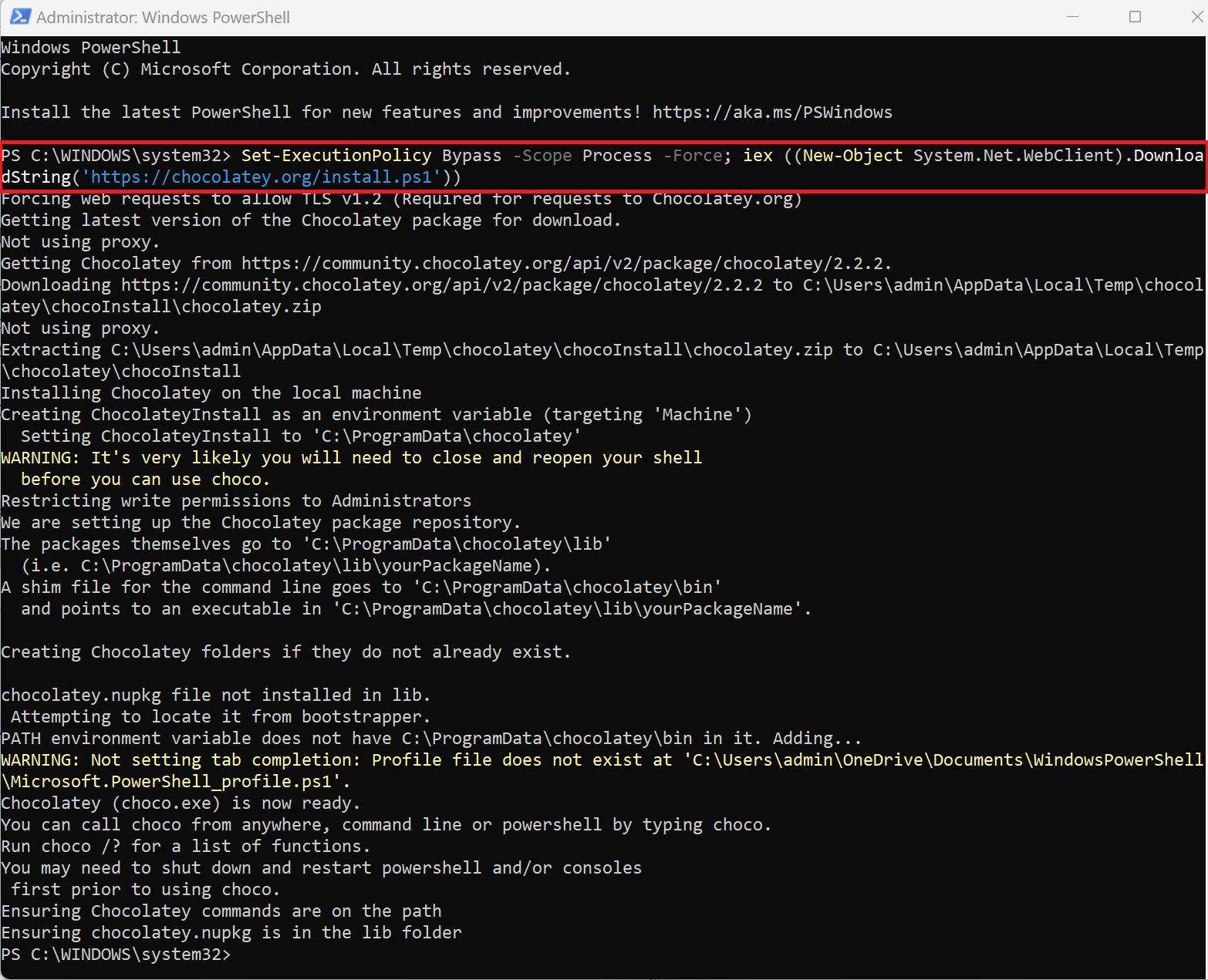Click the 'Administrator: Windows PowerShell' title text
This screenshot has width=1208, height=980.
[163, 17]
